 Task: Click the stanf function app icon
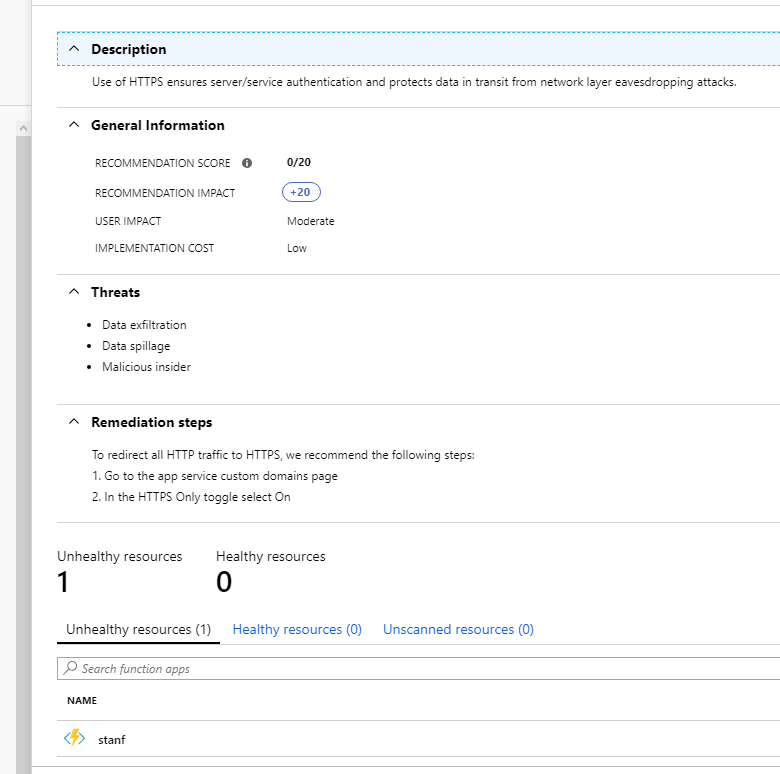[x=75, y=739]
